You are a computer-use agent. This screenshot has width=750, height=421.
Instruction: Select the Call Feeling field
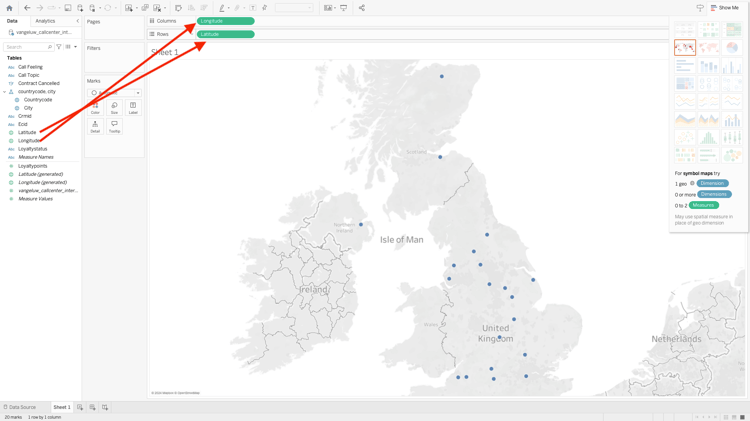pos(30,67)
